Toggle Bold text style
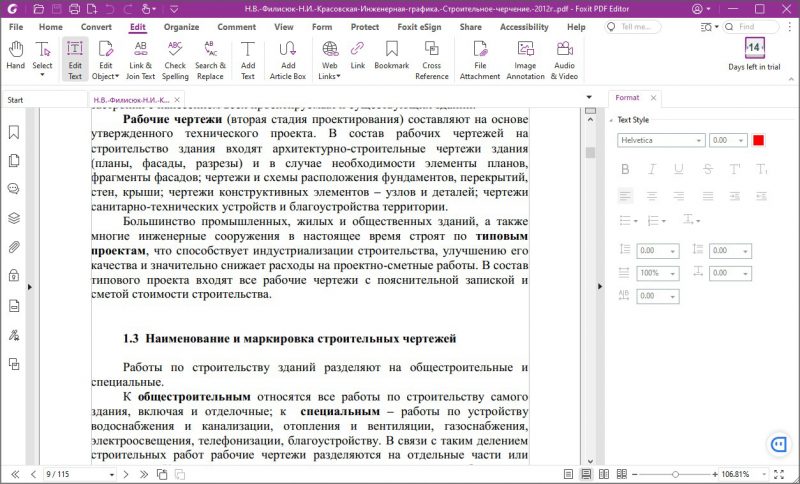The height and width of the screenshot is (484, 800). [x=625, y=169]
